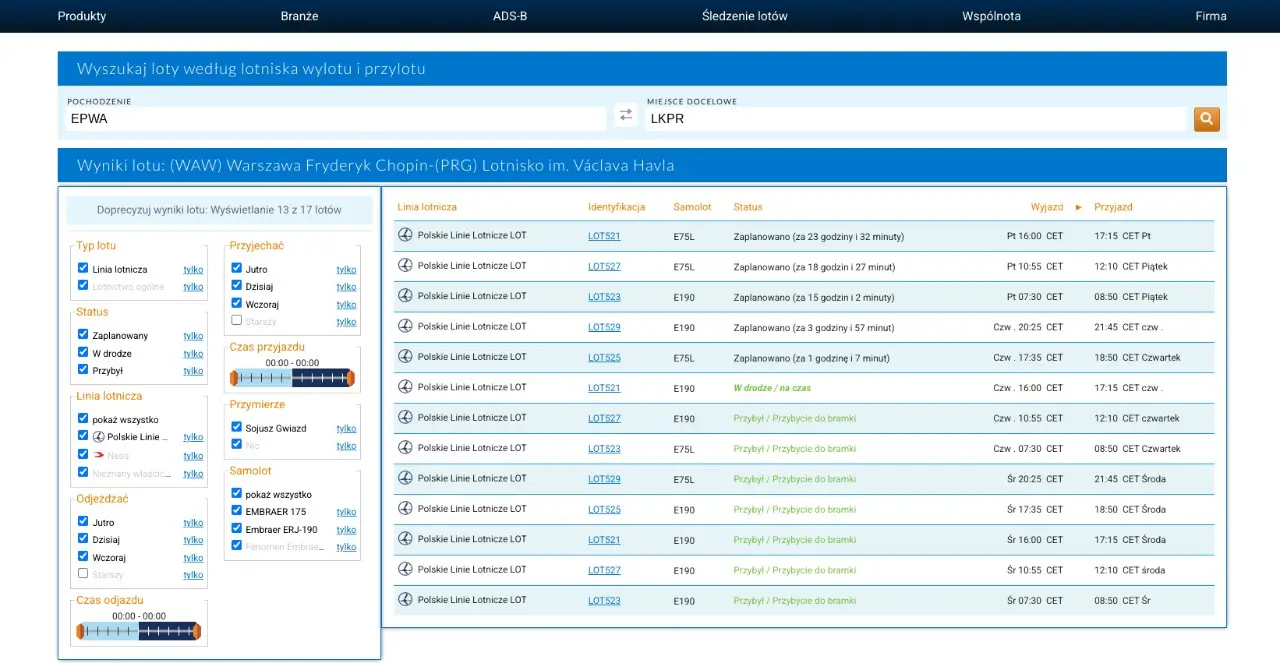Image resolution: width=1280 pixels, height=663 pixels.
Task: Toggle the 'Przybył' status checkbox
Action: [83, 369]
